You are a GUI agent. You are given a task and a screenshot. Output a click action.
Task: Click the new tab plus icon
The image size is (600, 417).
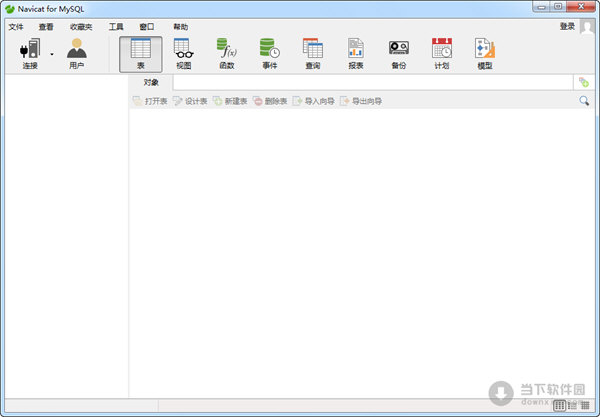point(584,82)
